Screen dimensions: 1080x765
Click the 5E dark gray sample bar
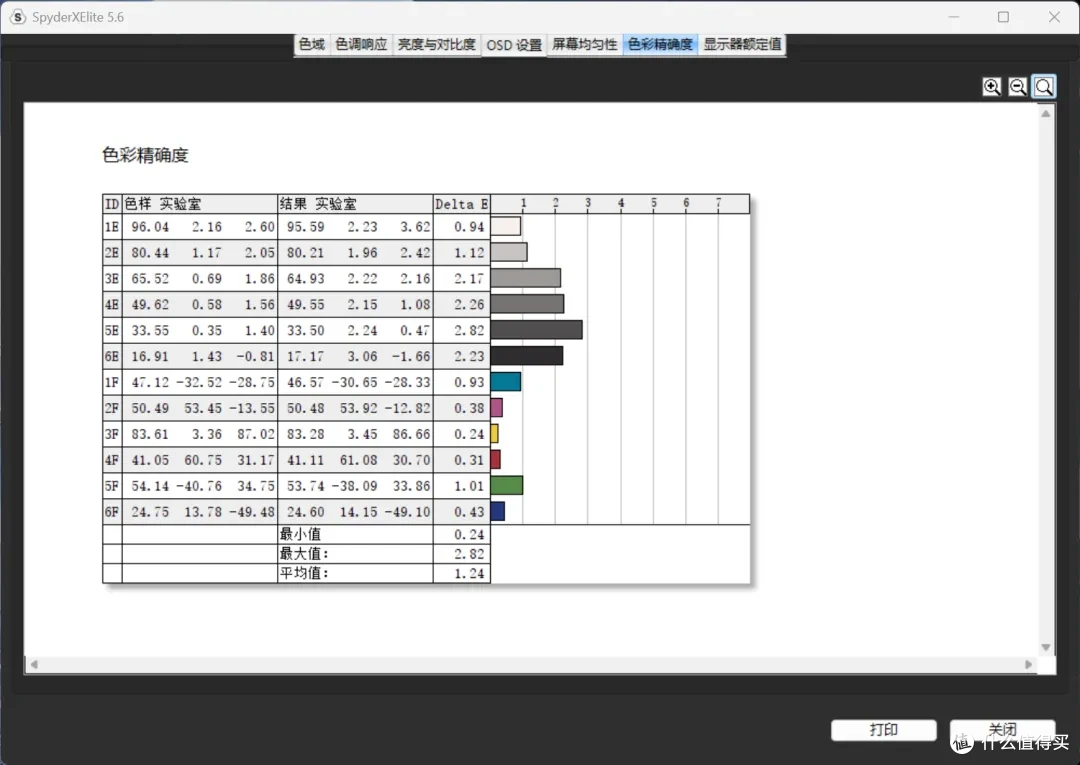(537, 330)
